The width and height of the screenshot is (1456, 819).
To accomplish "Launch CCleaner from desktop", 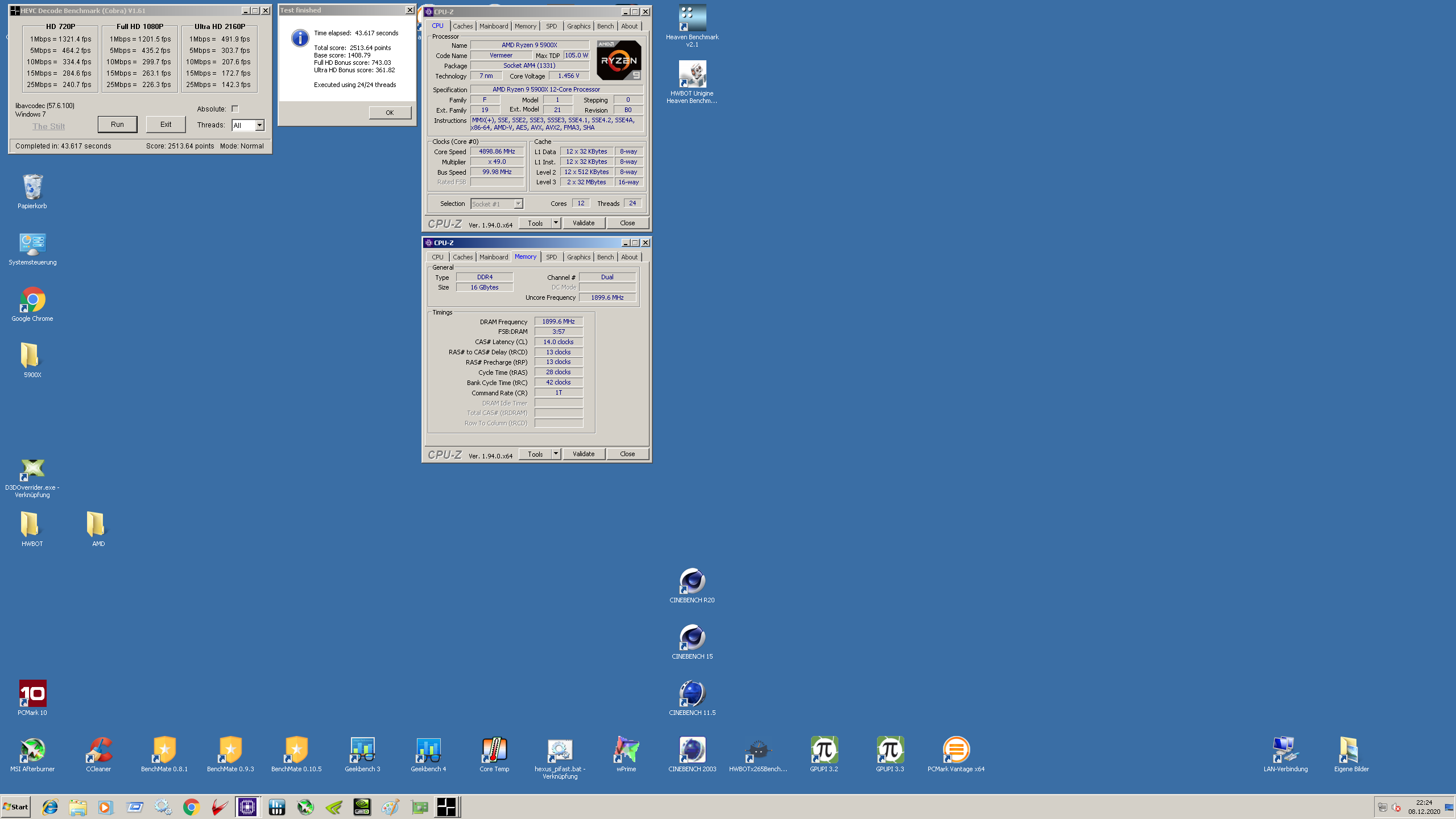I will click(x=98, y=754).
